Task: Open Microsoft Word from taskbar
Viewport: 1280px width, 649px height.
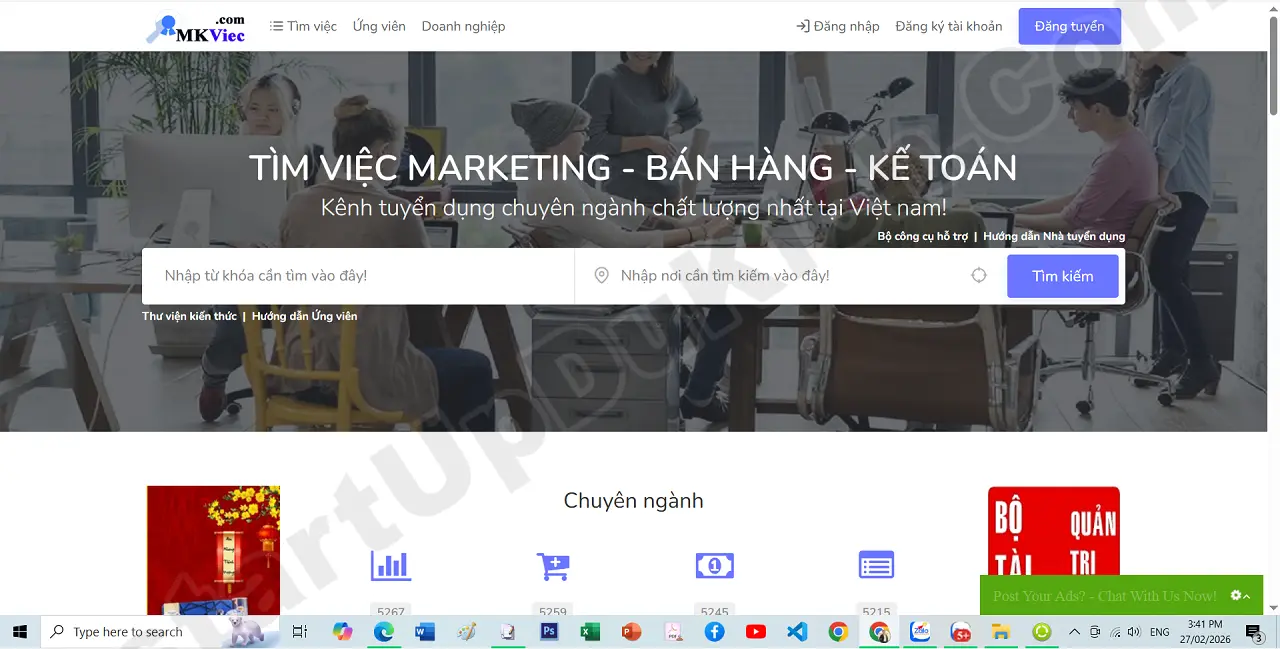Action: tap(425, 632)
